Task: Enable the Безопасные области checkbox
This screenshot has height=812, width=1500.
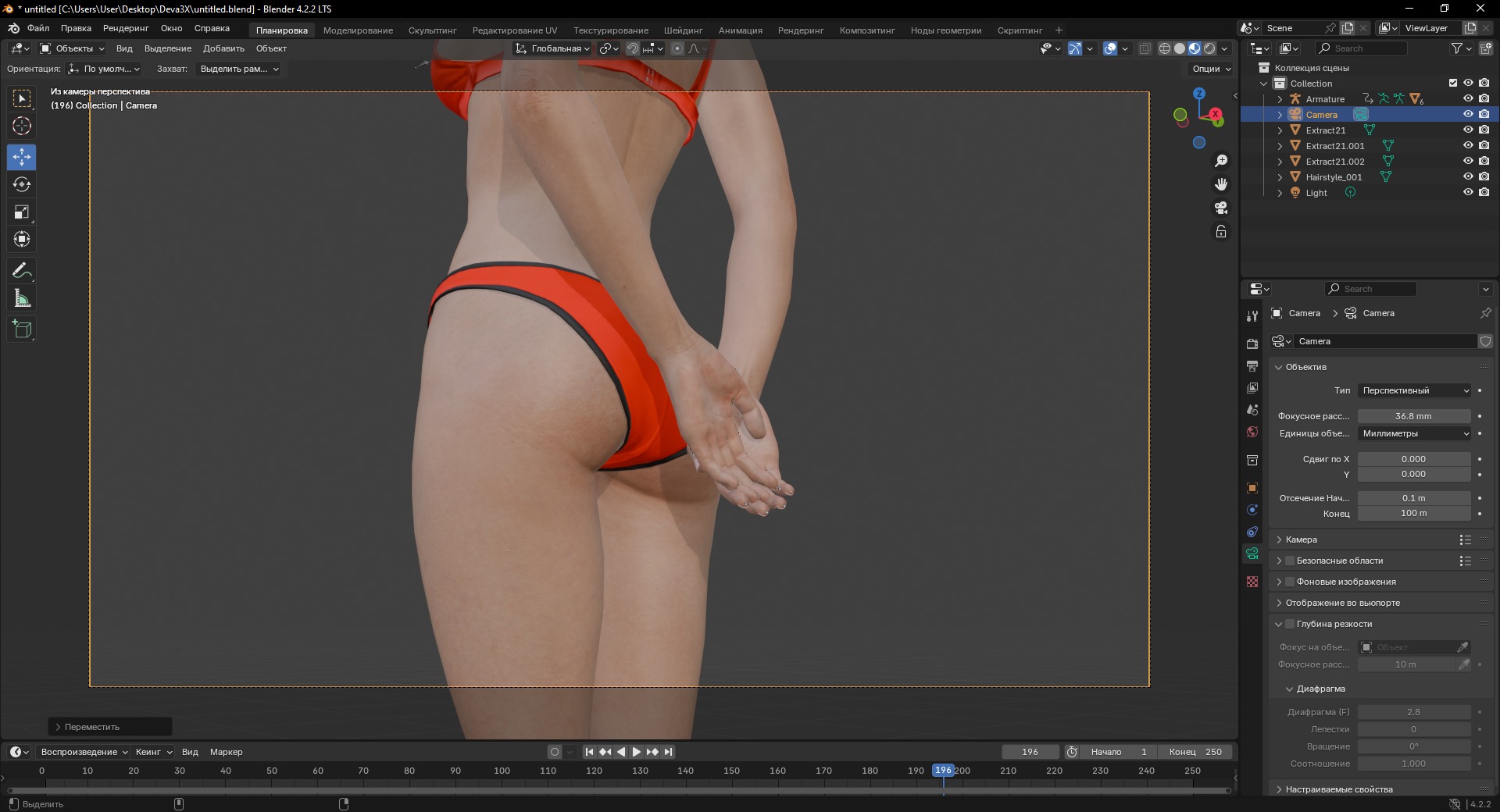Action: tap(1290, 561)
